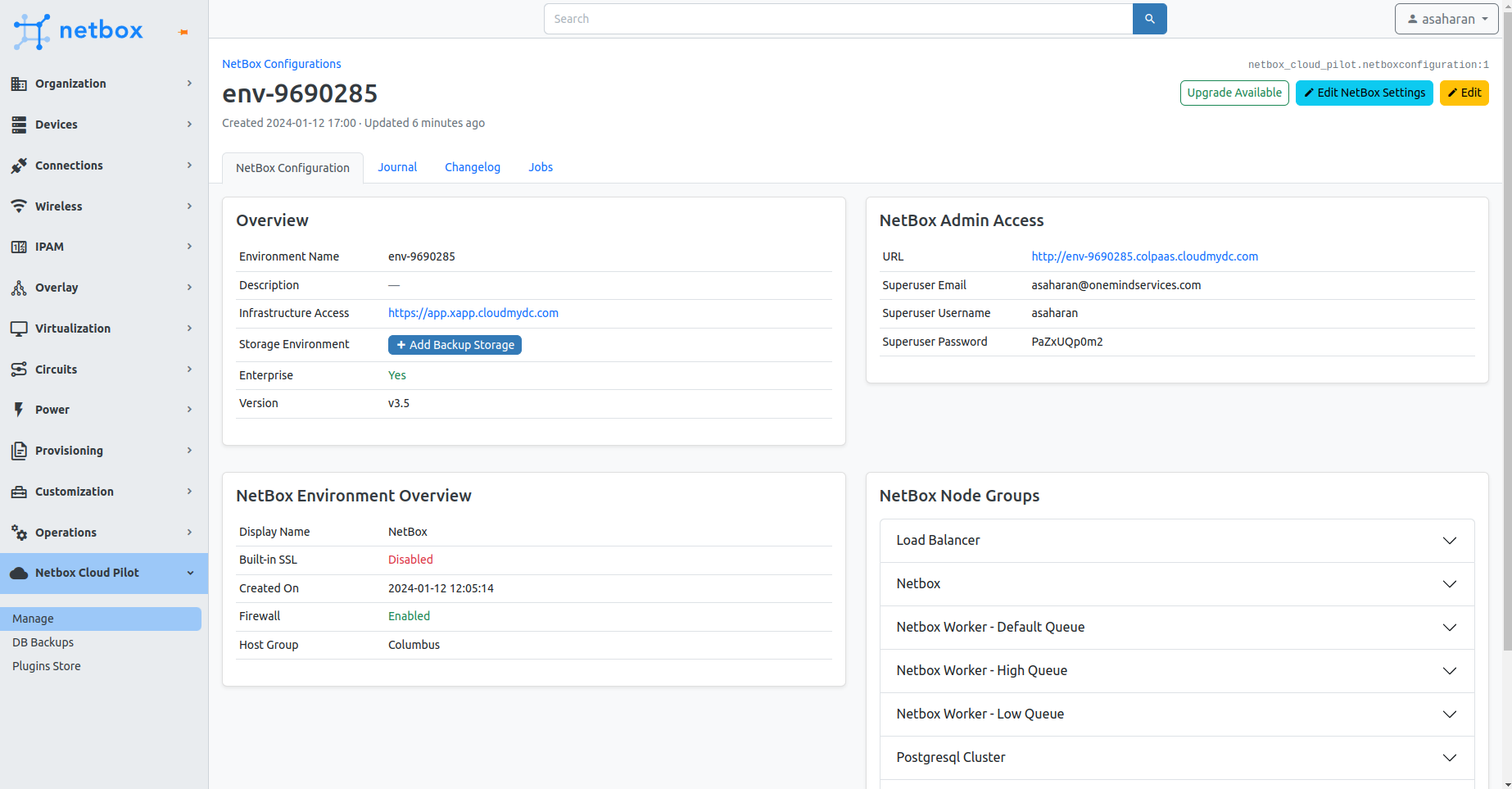Click the IPAM counter icon

(x=19, y=247)
